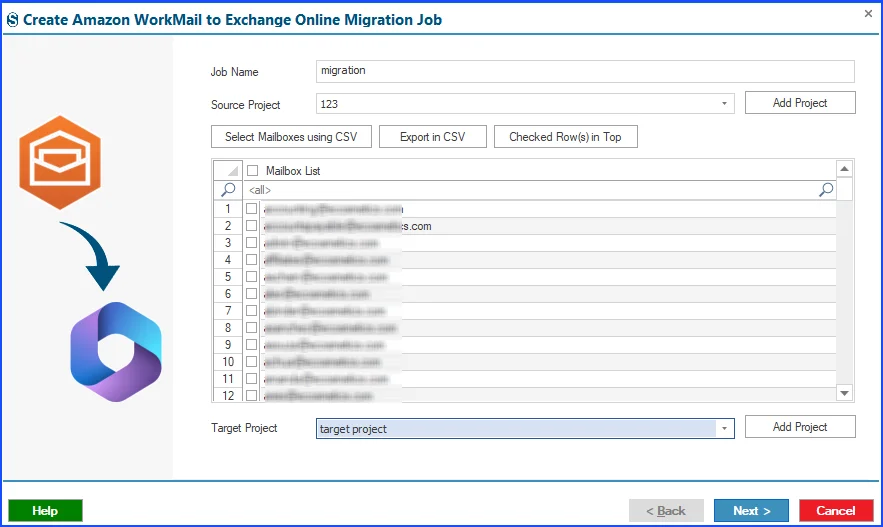Click the mailbox list scroll down arrow

pos(844,393)
